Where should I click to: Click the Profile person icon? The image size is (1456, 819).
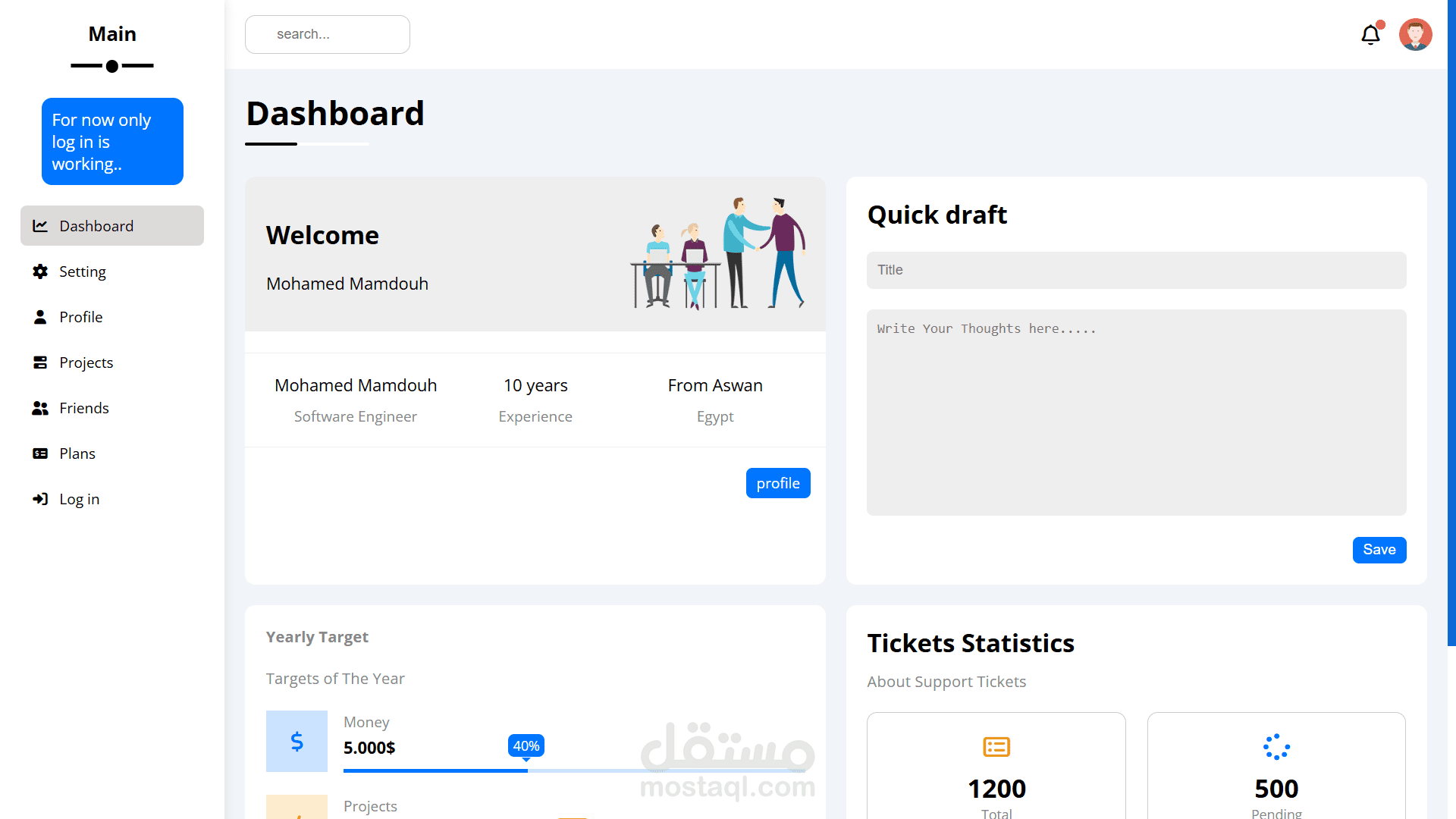40,317
